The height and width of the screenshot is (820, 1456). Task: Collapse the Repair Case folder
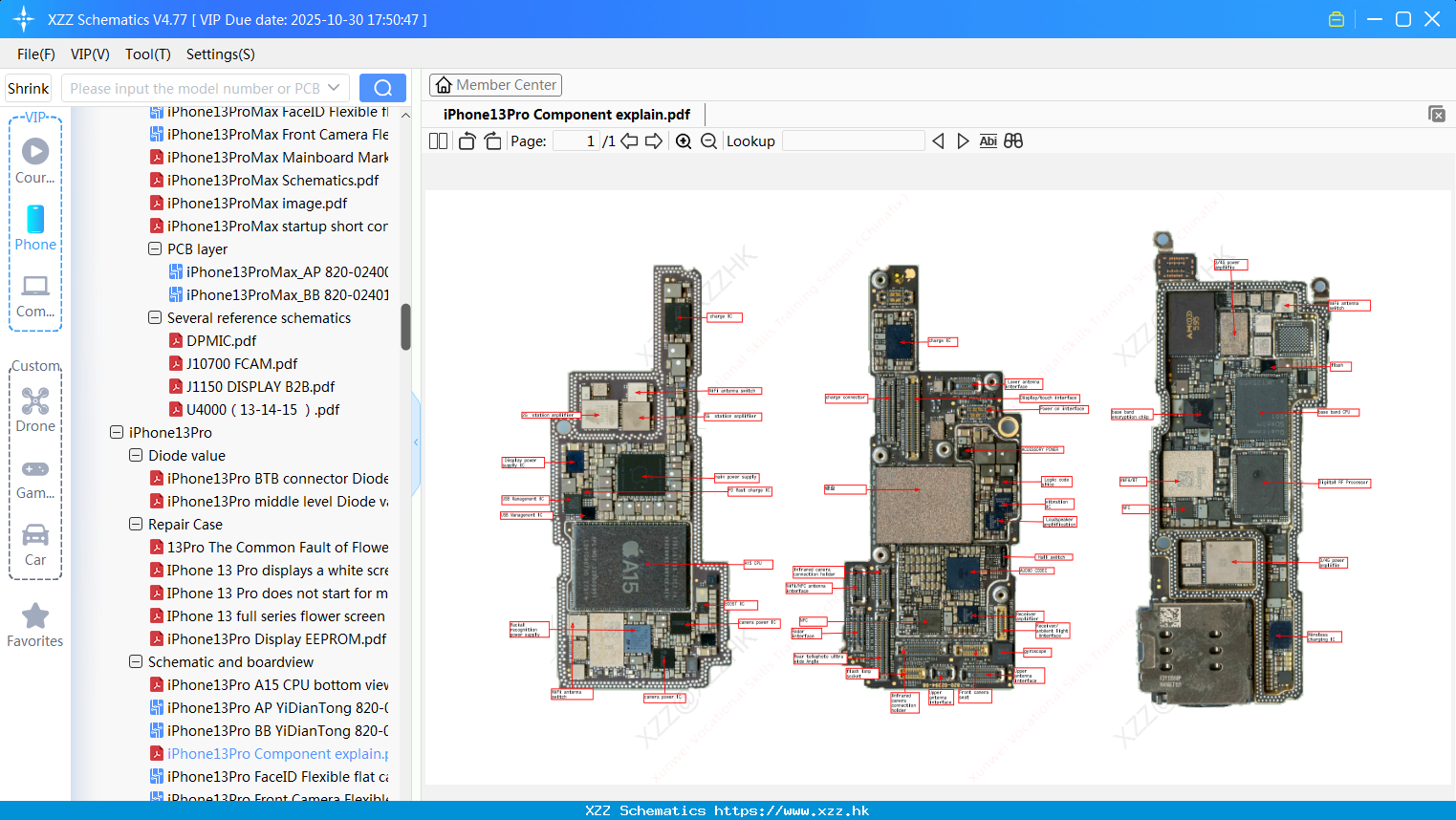pyautogui.click(x=136, y=524)
